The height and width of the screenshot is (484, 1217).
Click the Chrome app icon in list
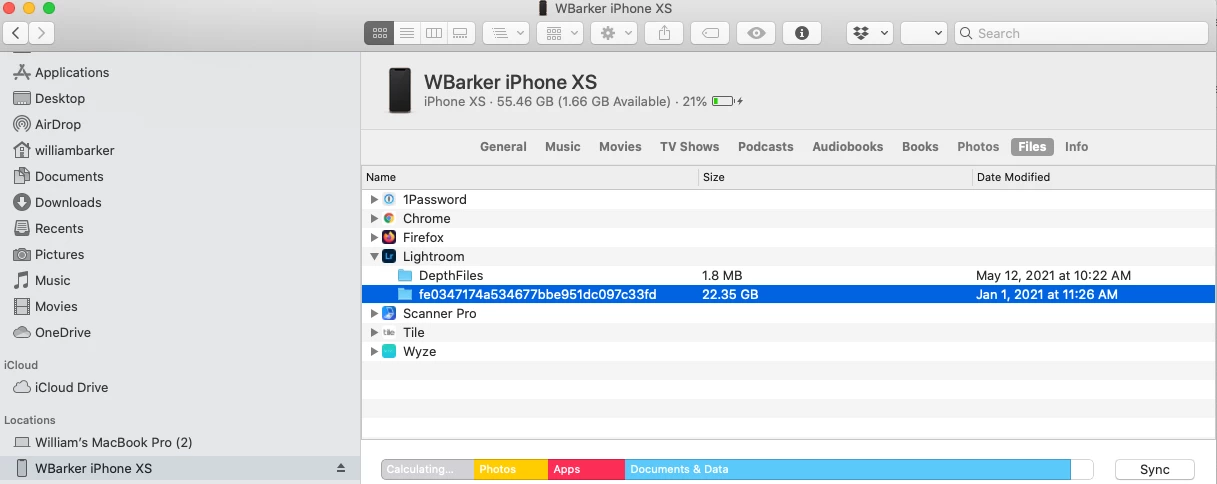click(x=389, y=218)
